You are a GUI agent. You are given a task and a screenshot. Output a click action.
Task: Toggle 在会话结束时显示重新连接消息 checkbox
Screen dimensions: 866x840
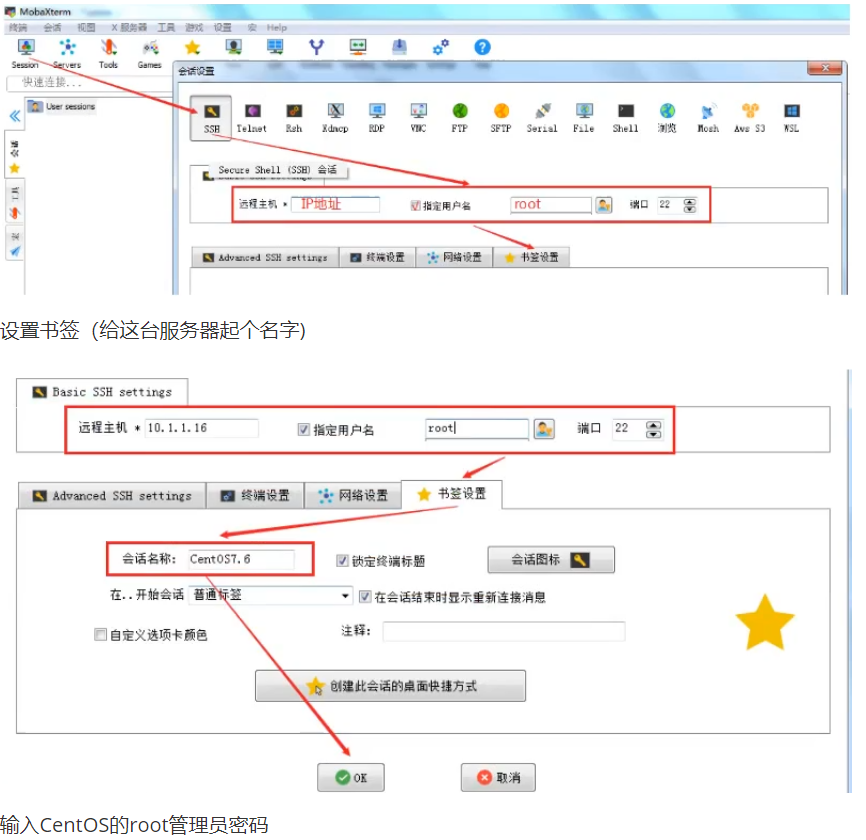click(x=365, y=596)
